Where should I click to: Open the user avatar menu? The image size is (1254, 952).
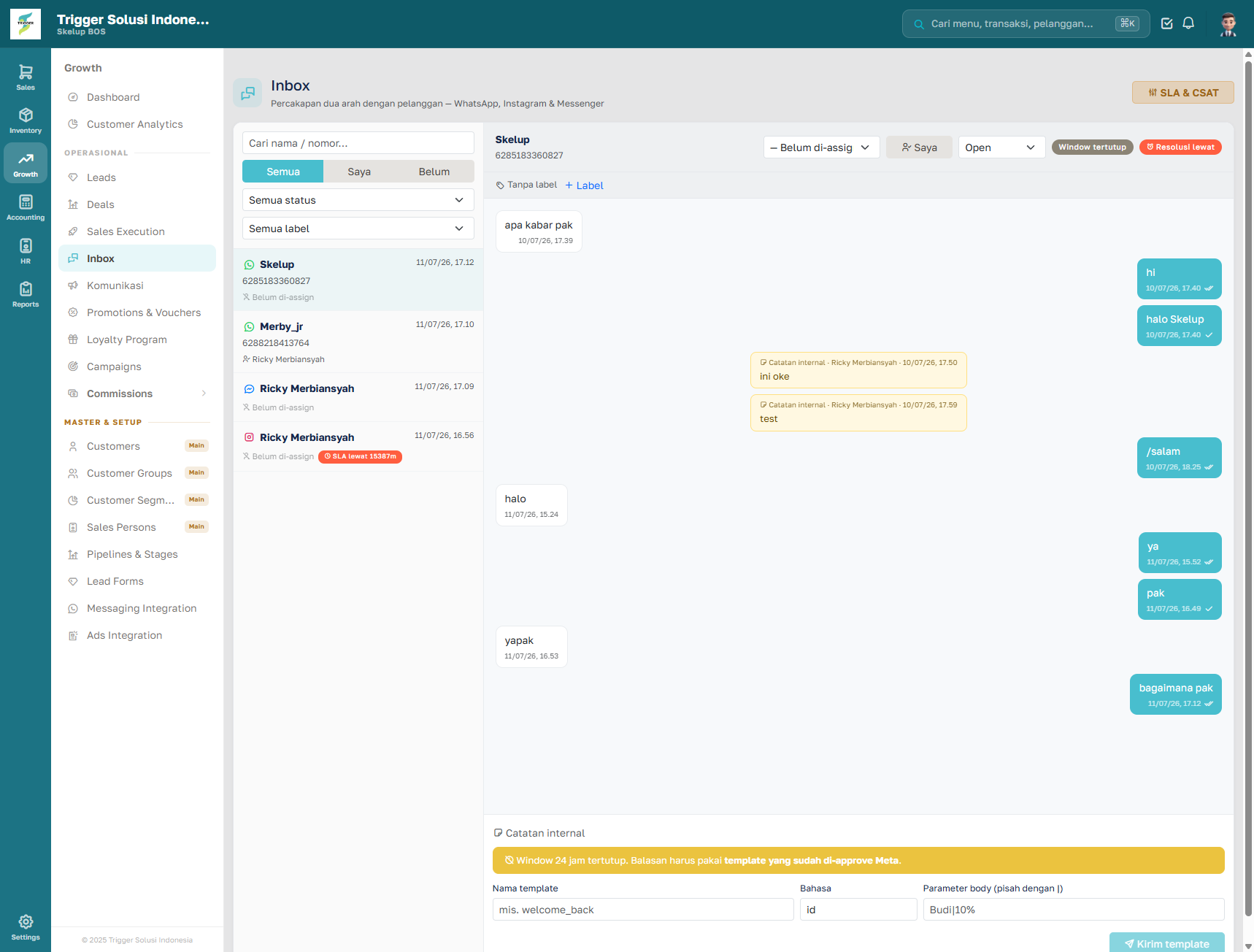click(1228, 24)
